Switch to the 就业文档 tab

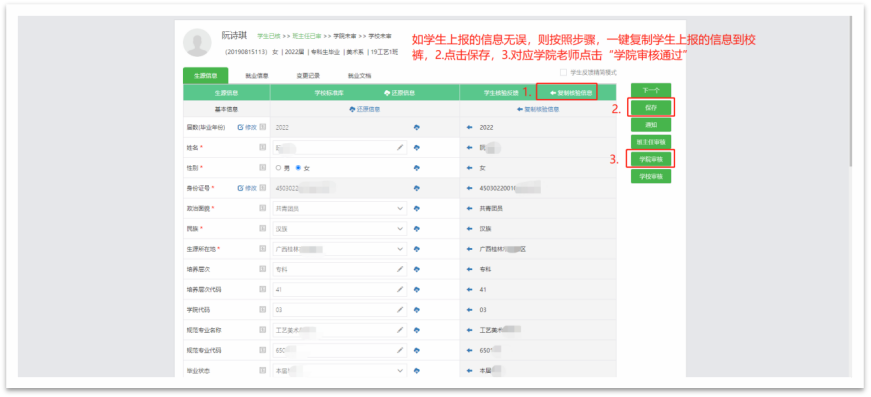359,76
